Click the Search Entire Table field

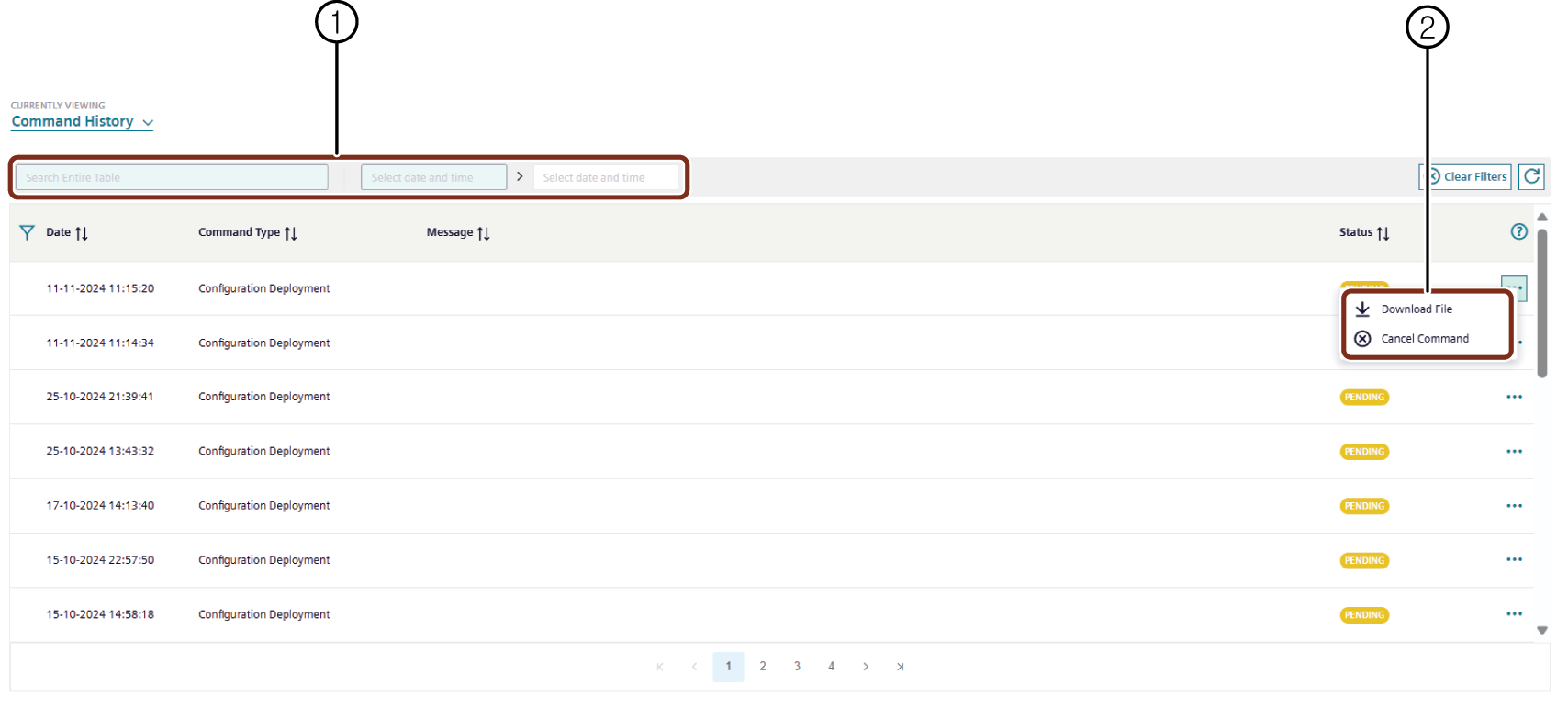coord(172,177)
